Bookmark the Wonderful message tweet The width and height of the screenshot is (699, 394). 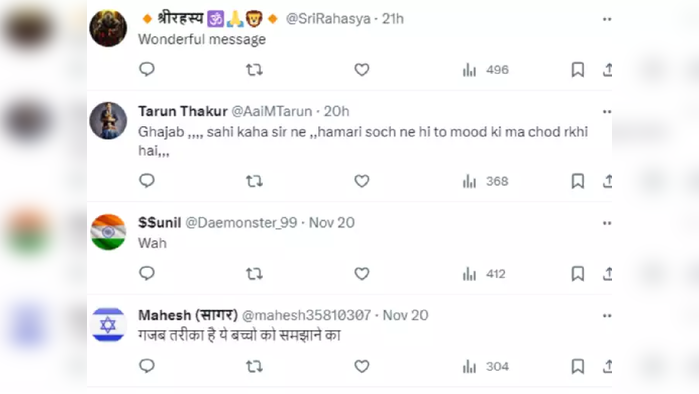(578, 70)
